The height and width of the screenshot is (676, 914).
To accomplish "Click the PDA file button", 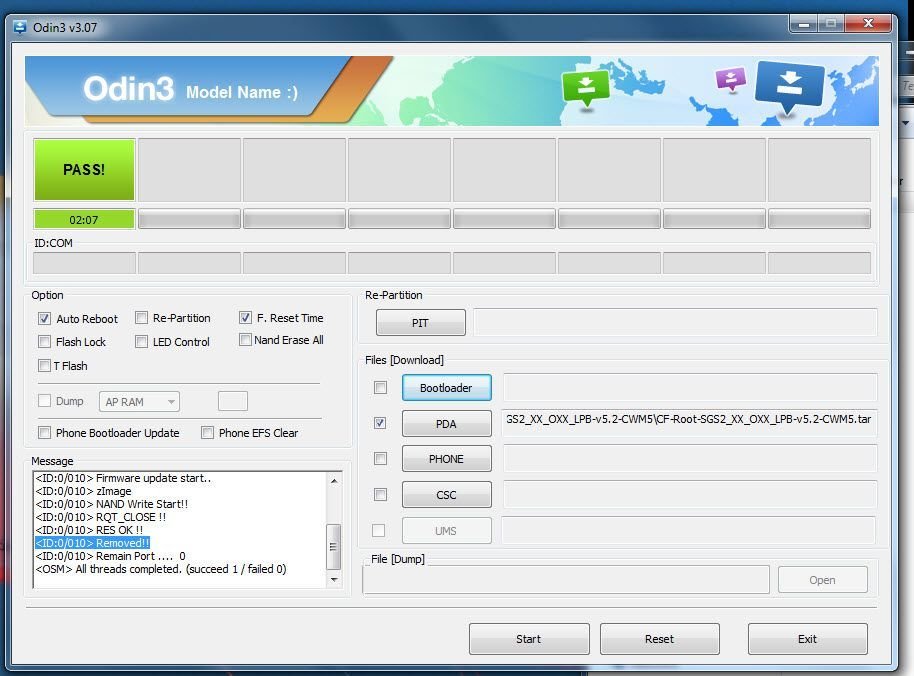I will [447, 424].
